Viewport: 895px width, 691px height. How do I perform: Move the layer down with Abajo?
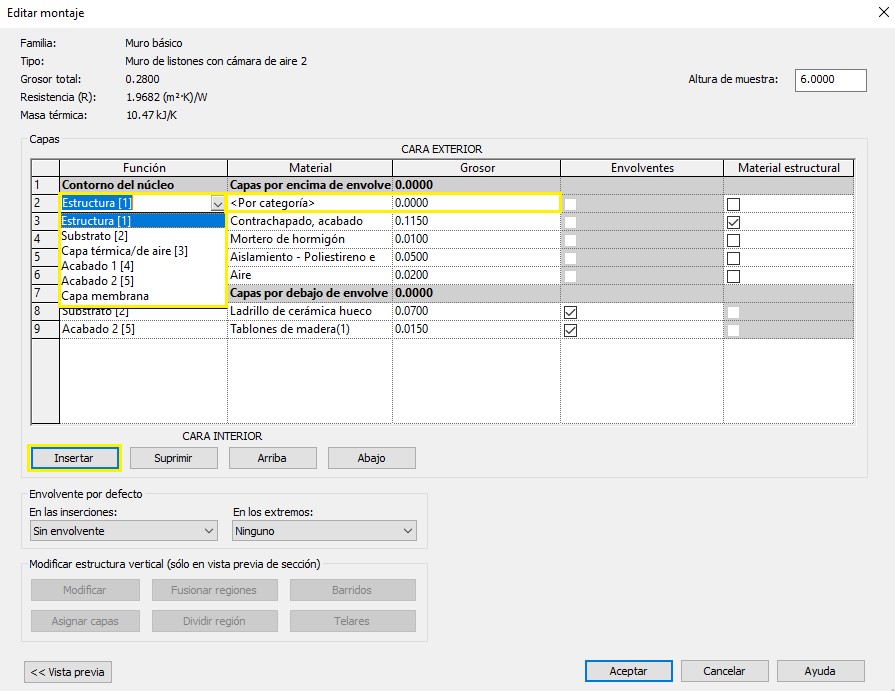371,458
